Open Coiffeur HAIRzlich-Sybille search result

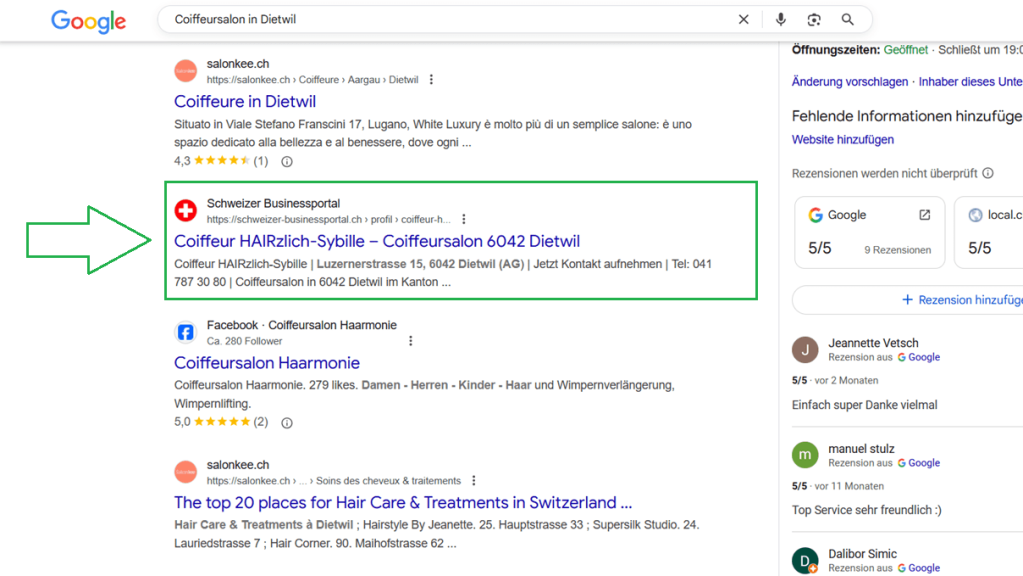pyautogui.click(x=376, y=241)
